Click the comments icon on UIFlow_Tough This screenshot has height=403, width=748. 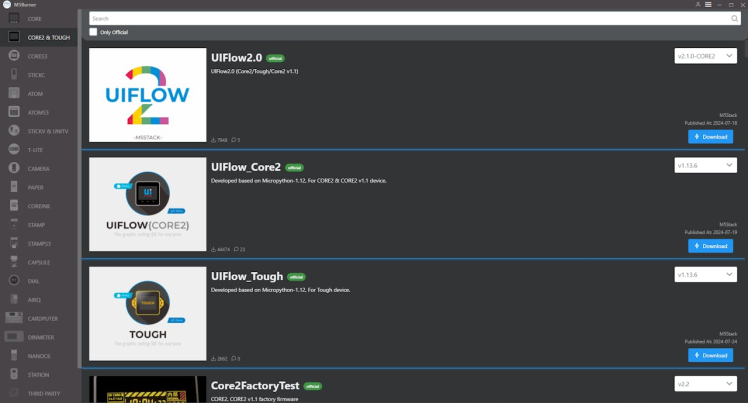point(234,358)
